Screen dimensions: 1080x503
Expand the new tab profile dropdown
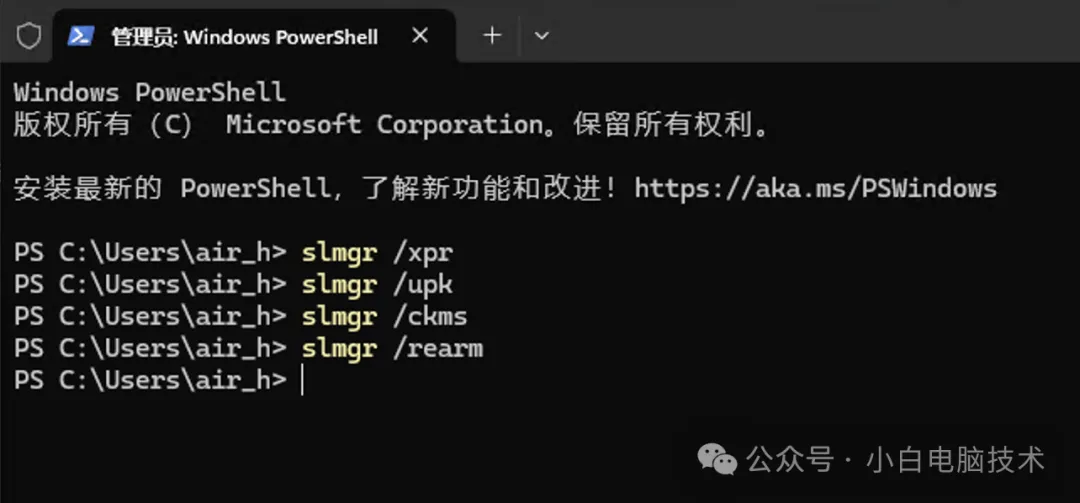[x=541, y=36]
